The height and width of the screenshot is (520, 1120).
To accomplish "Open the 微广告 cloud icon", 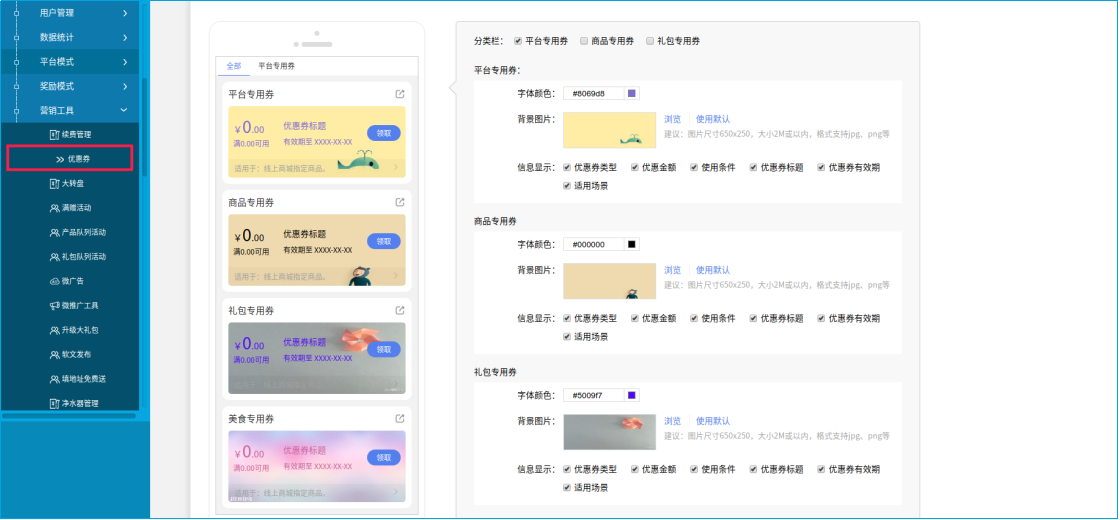I will click(54, 281).
